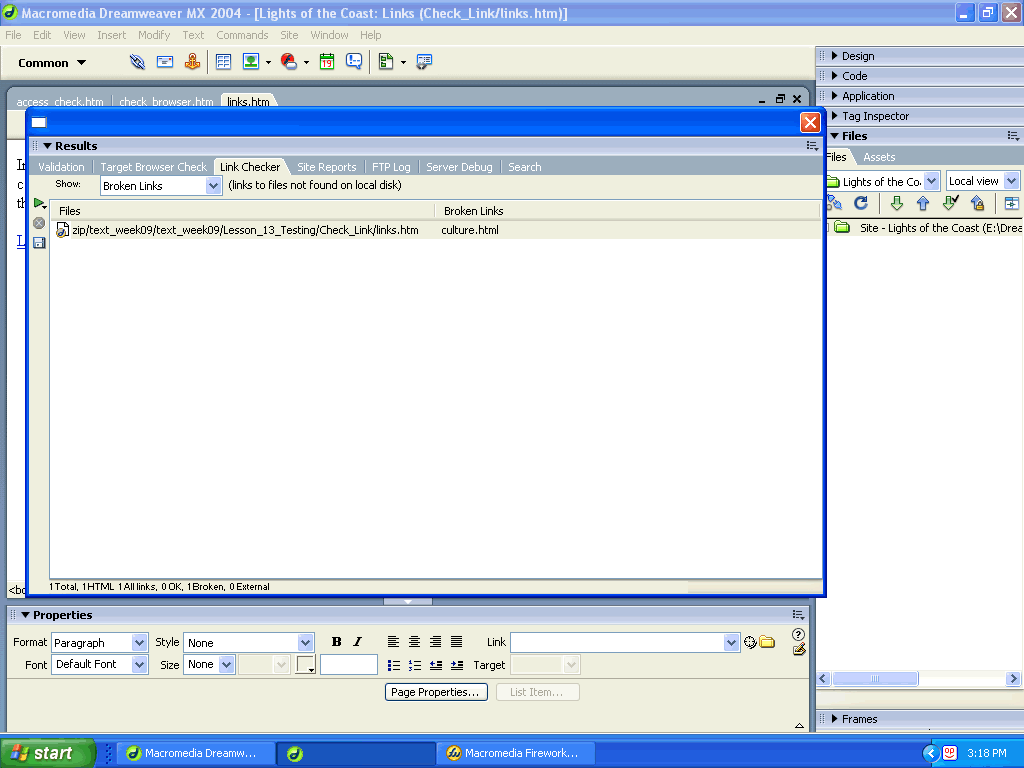Image resolution: width=1024 pixels, height=768 pixels.
Task: Switch to the Assets tab
Action: pos(879,157)
